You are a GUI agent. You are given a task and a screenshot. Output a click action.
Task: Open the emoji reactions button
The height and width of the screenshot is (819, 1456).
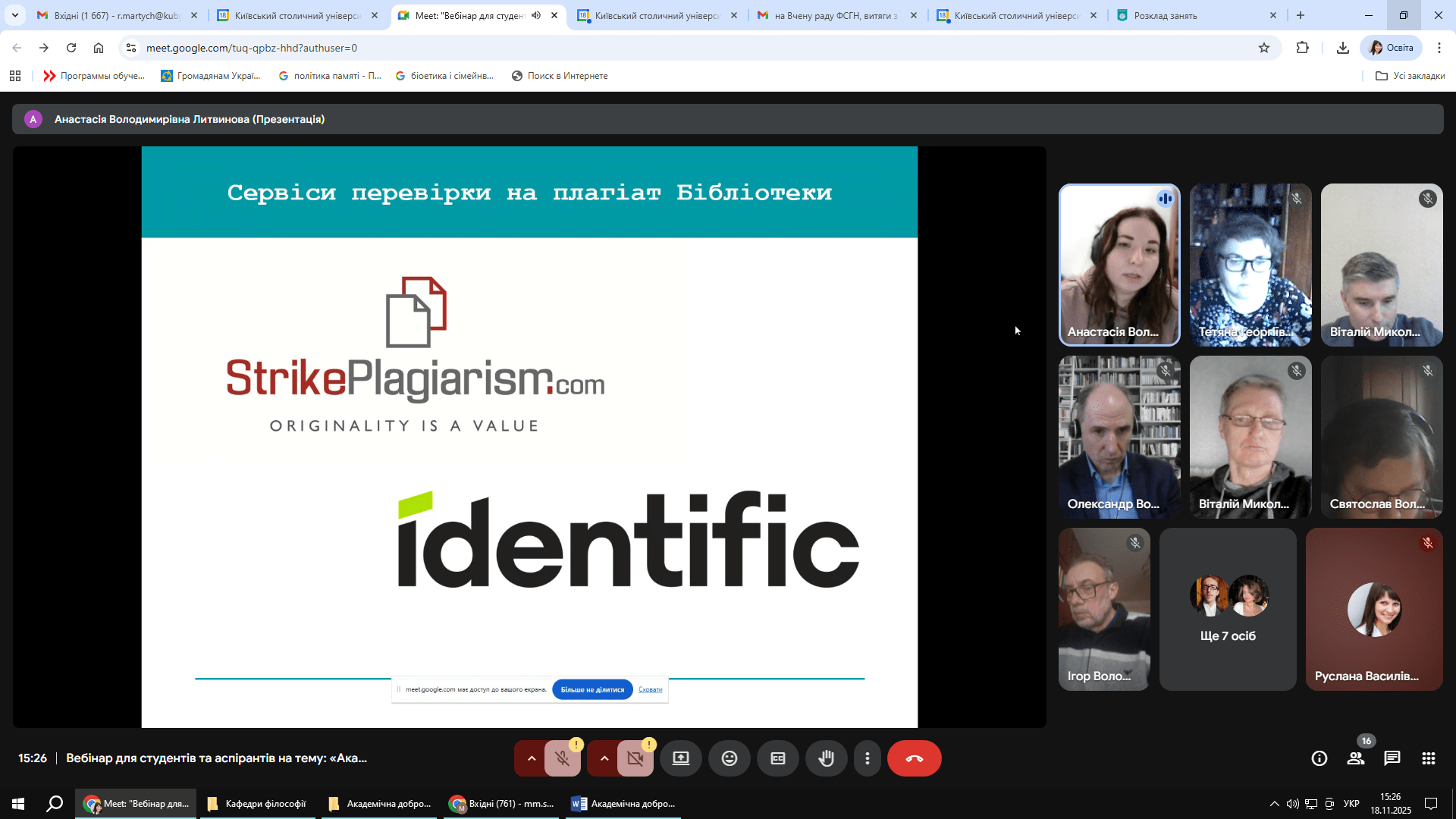click(x=729, y=758)
